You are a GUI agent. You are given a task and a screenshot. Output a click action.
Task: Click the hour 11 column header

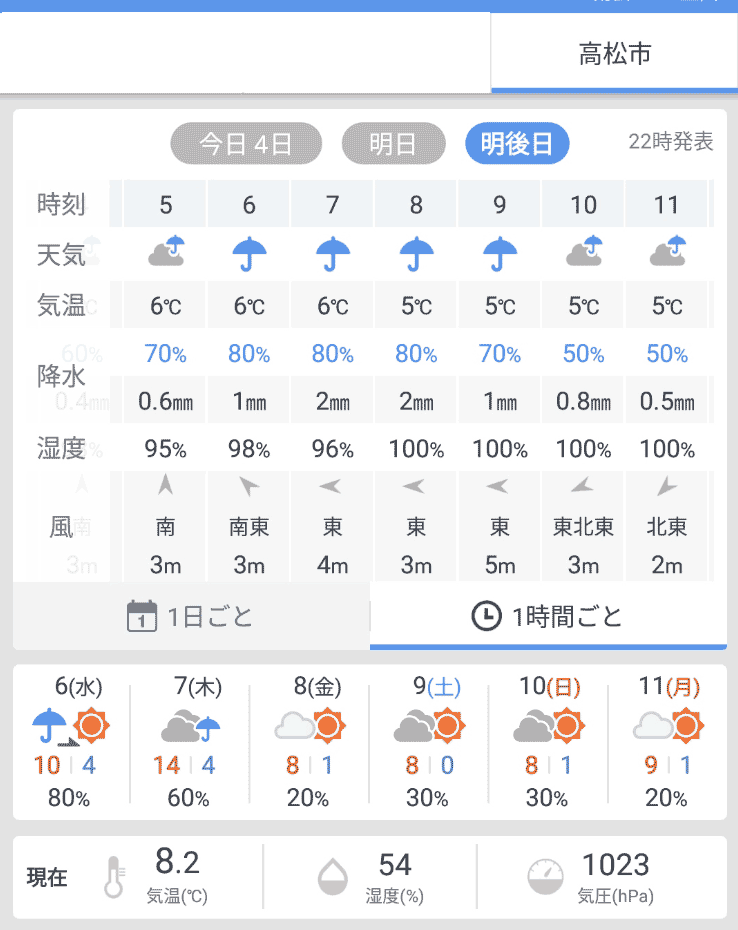pyautogui.click(x=666, y=205)
